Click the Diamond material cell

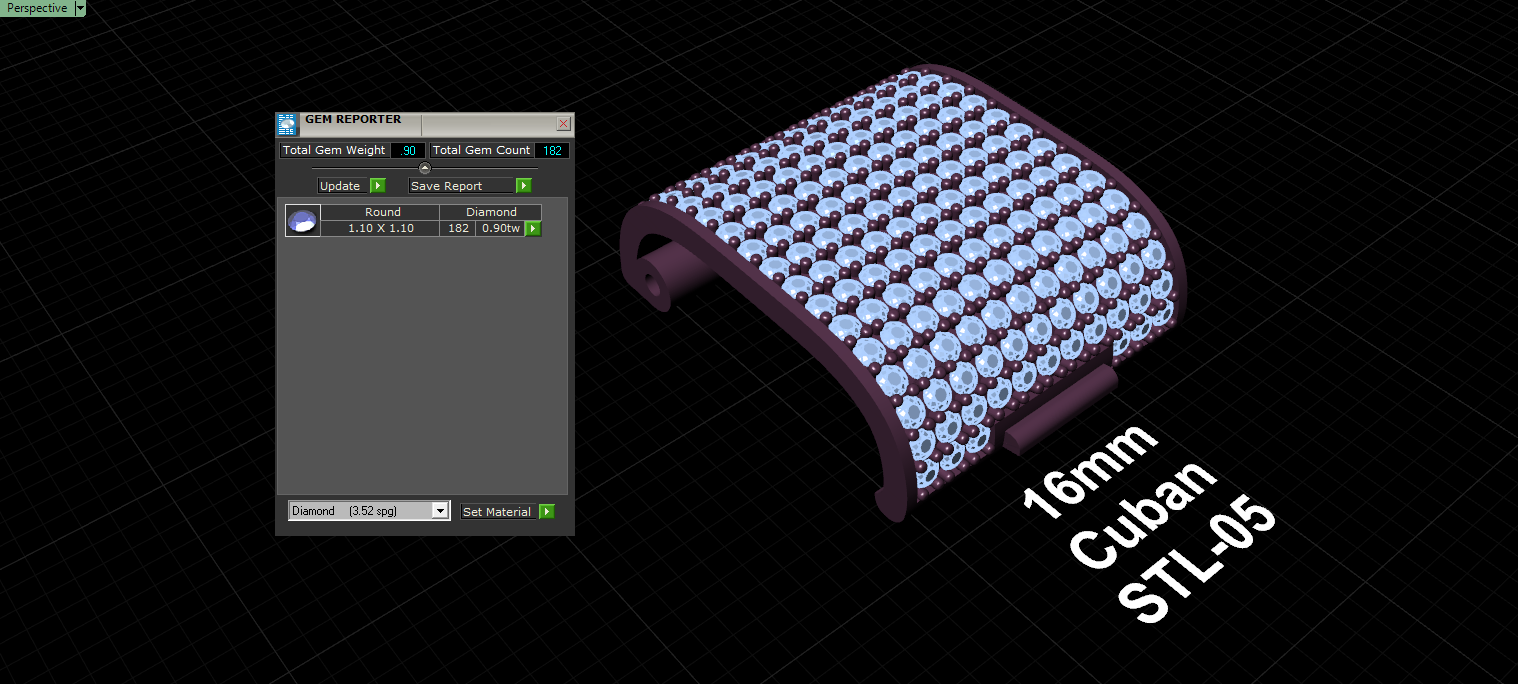[491, 212]
